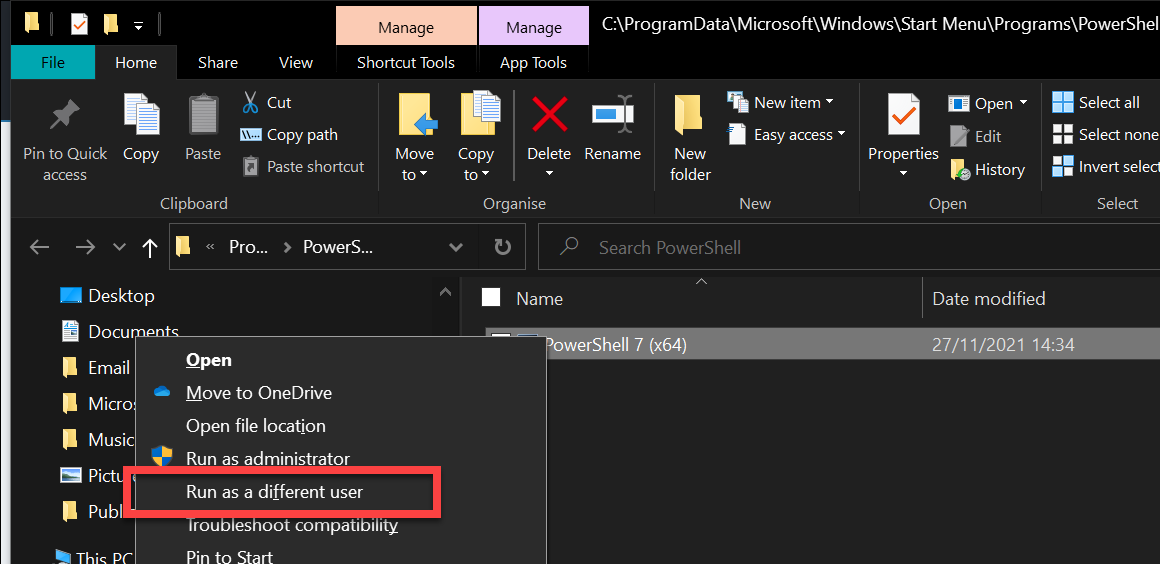Select the PowerShell 7 (x64) file row
The width and height of the screenshot is (1160, 564).
(823, 345)
